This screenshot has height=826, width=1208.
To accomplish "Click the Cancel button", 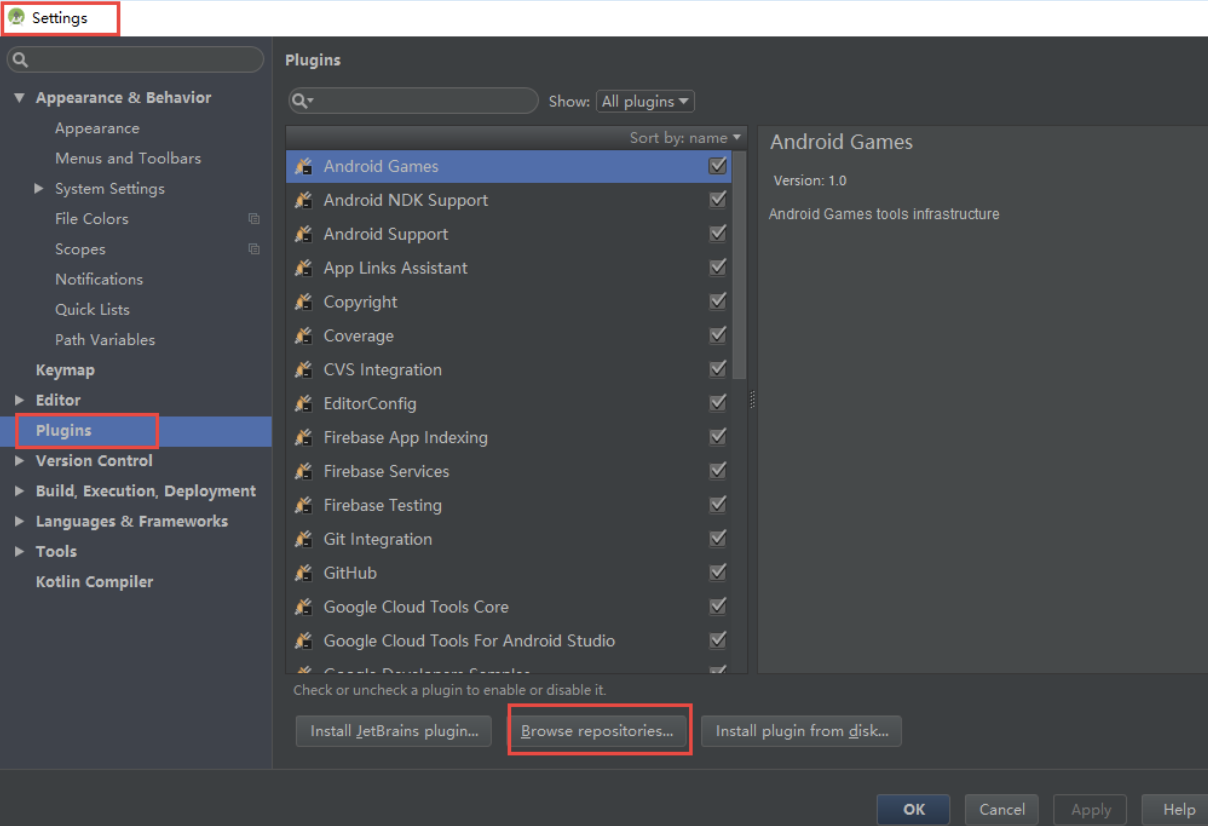I will (1002, 810).
